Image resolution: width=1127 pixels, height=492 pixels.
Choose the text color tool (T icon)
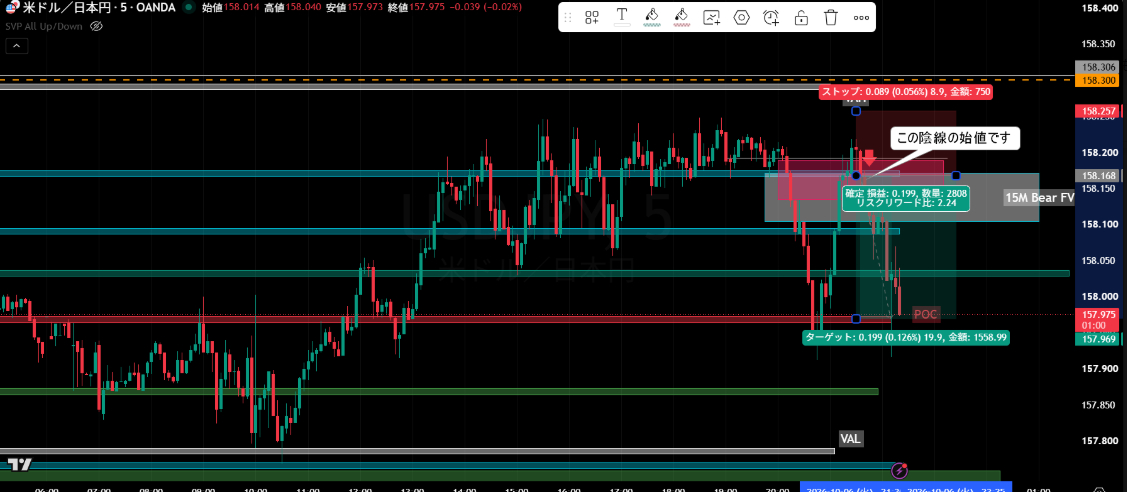tap(622, 17)
